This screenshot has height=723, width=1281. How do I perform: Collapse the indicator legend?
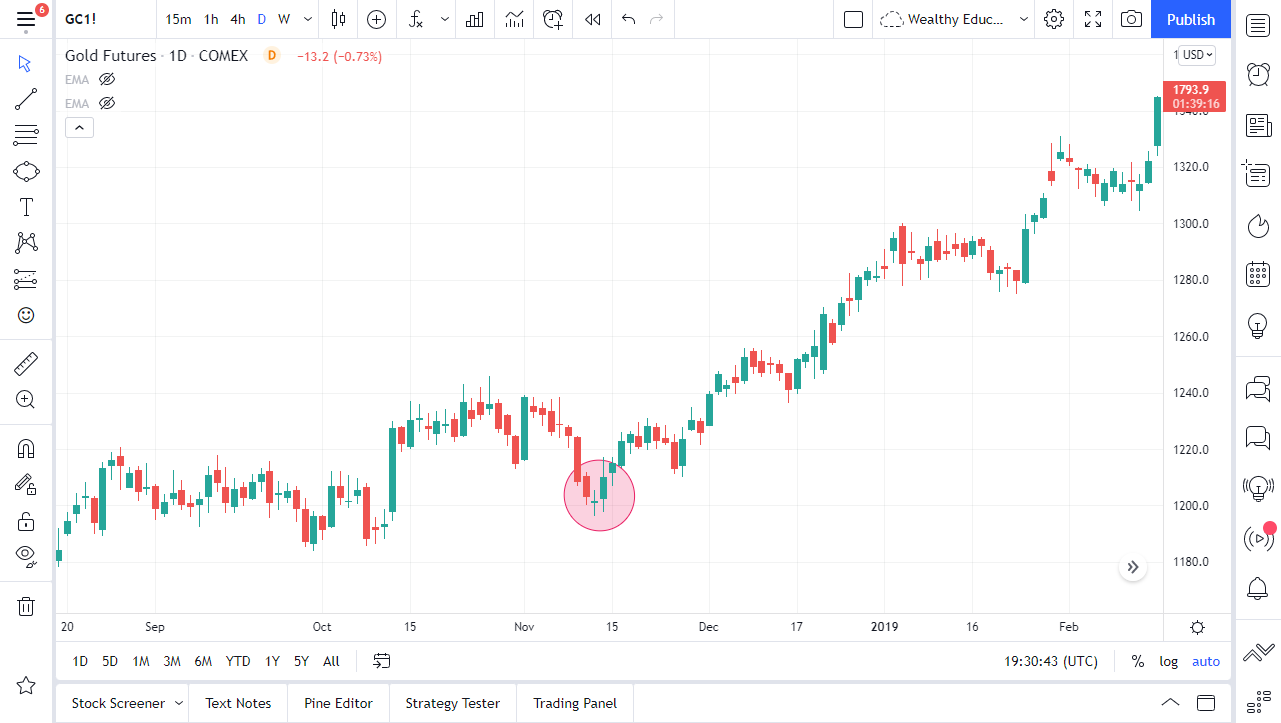pos(79,127)
